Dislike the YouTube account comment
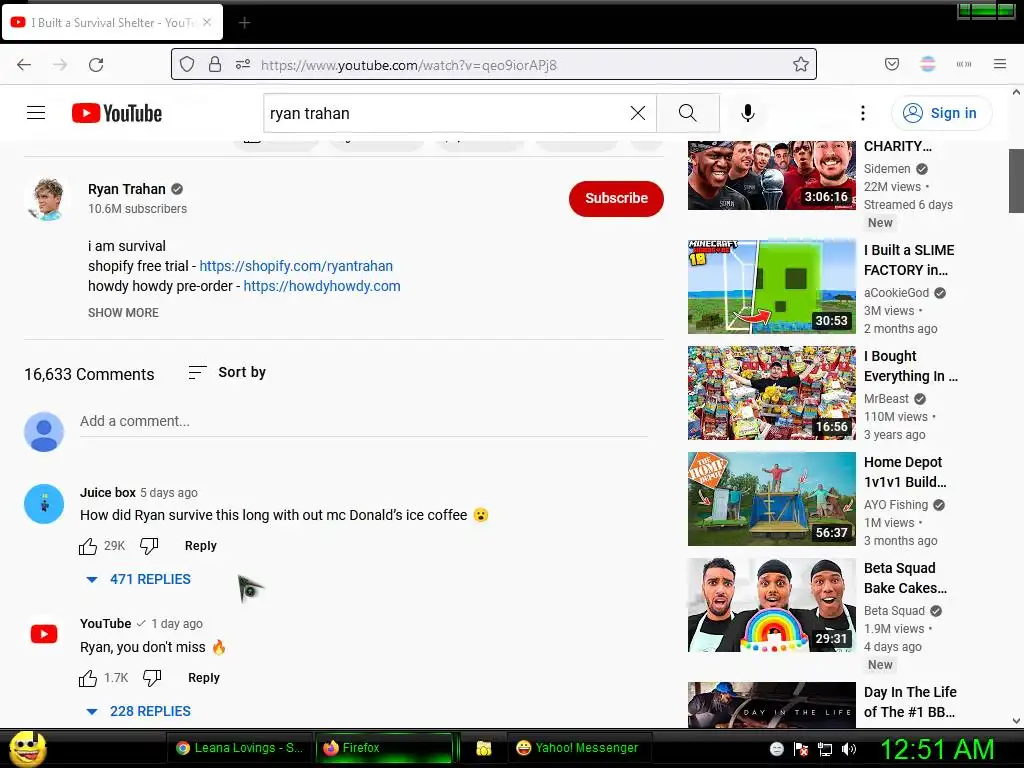 [x=152, y=678]
